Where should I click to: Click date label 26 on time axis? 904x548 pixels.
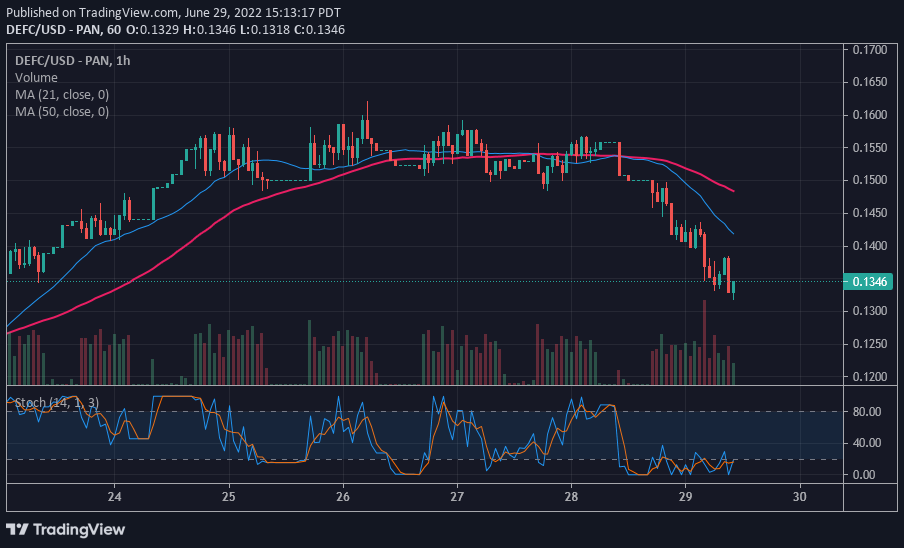(342, 496)
